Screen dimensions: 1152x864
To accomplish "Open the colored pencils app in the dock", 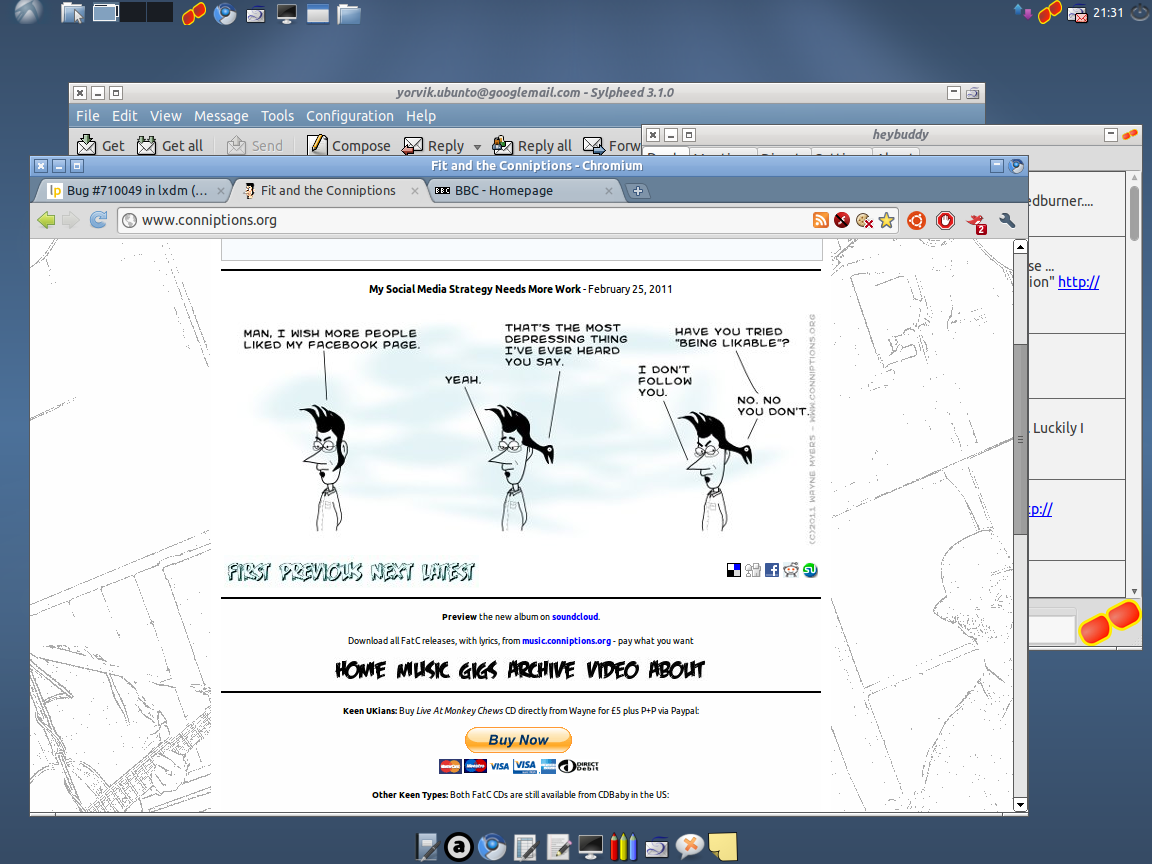I will (624, 846).
